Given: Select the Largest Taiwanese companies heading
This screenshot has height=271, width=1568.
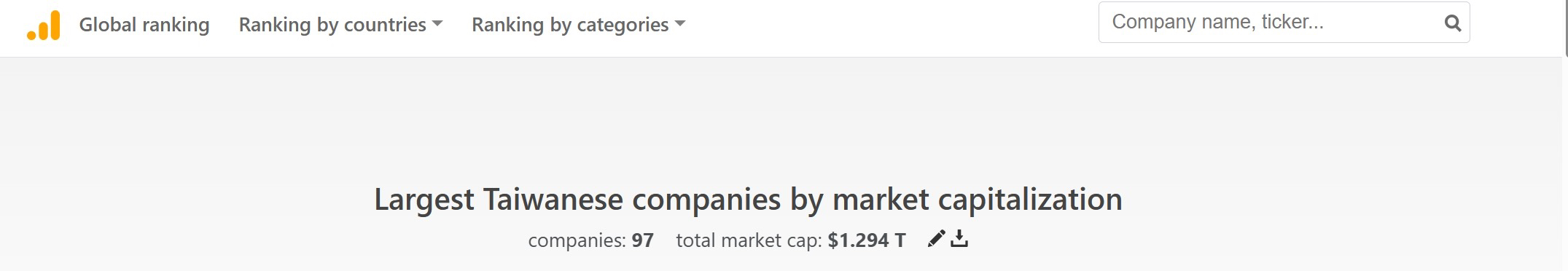Looking at the screenshot, I should point(748,200).
